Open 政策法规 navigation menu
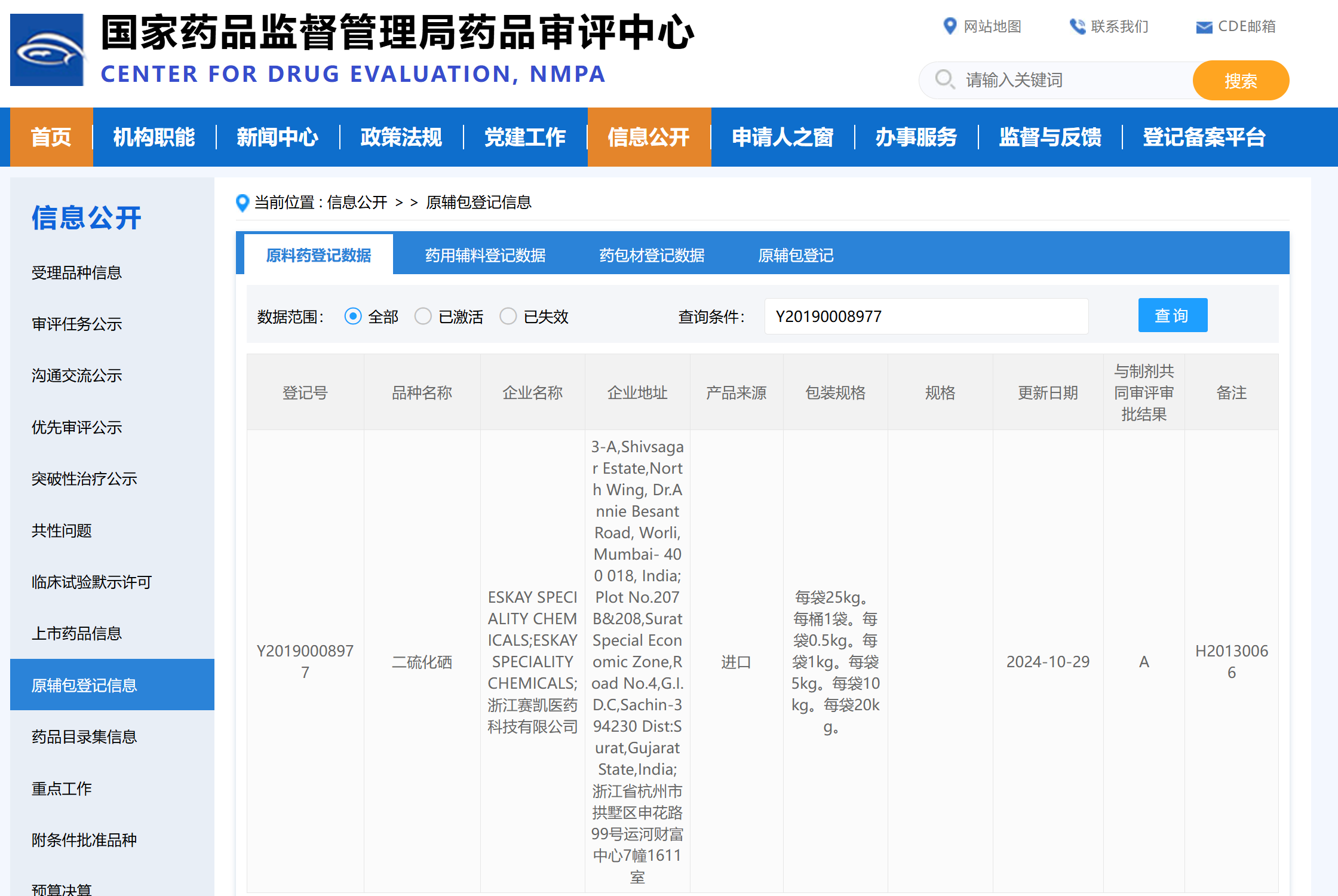The width and height of the screenshot is (1338, 896). (x=401, y=137)
